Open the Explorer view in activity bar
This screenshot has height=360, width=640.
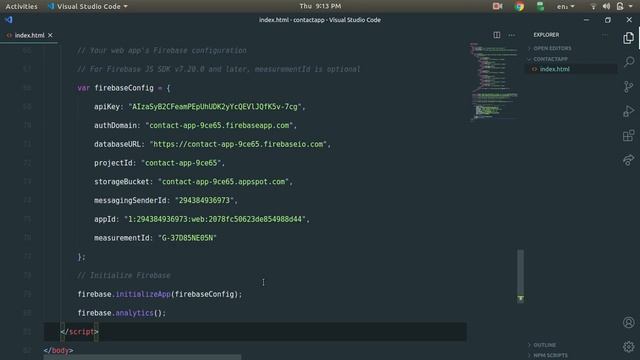pyautogui.click(x=629, y=38)
